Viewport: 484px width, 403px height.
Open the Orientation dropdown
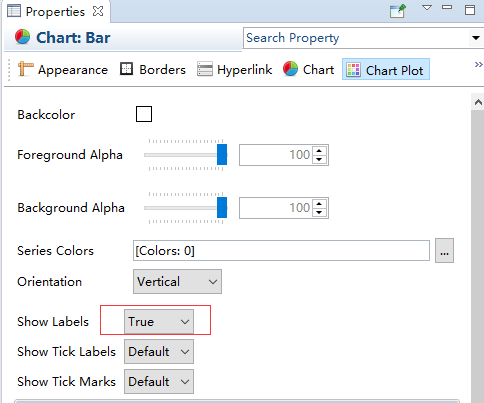(177, 282)
